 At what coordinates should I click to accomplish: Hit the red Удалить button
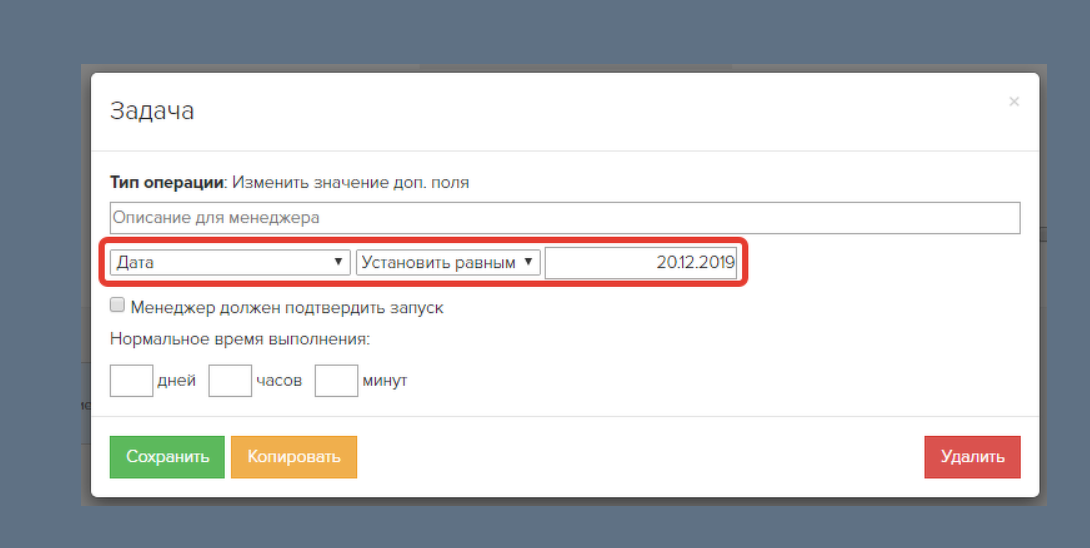click(x=972, y=457)
